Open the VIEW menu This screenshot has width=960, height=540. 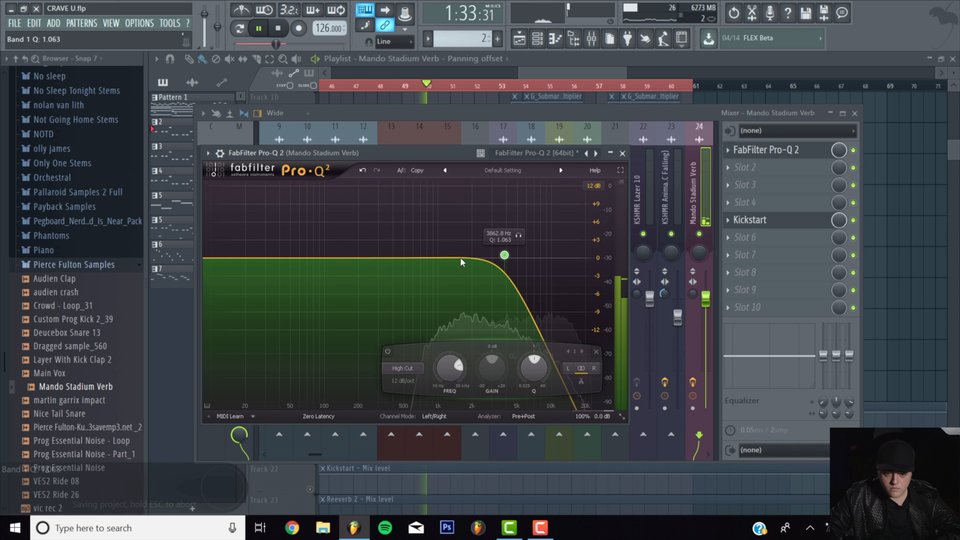[111, 23]
